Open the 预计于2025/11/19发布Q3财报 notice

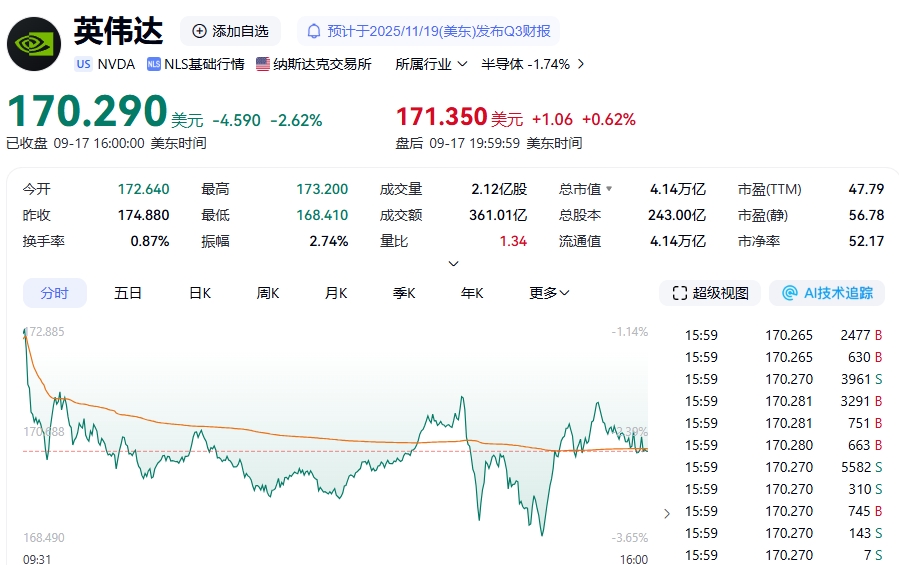point(428,31)
